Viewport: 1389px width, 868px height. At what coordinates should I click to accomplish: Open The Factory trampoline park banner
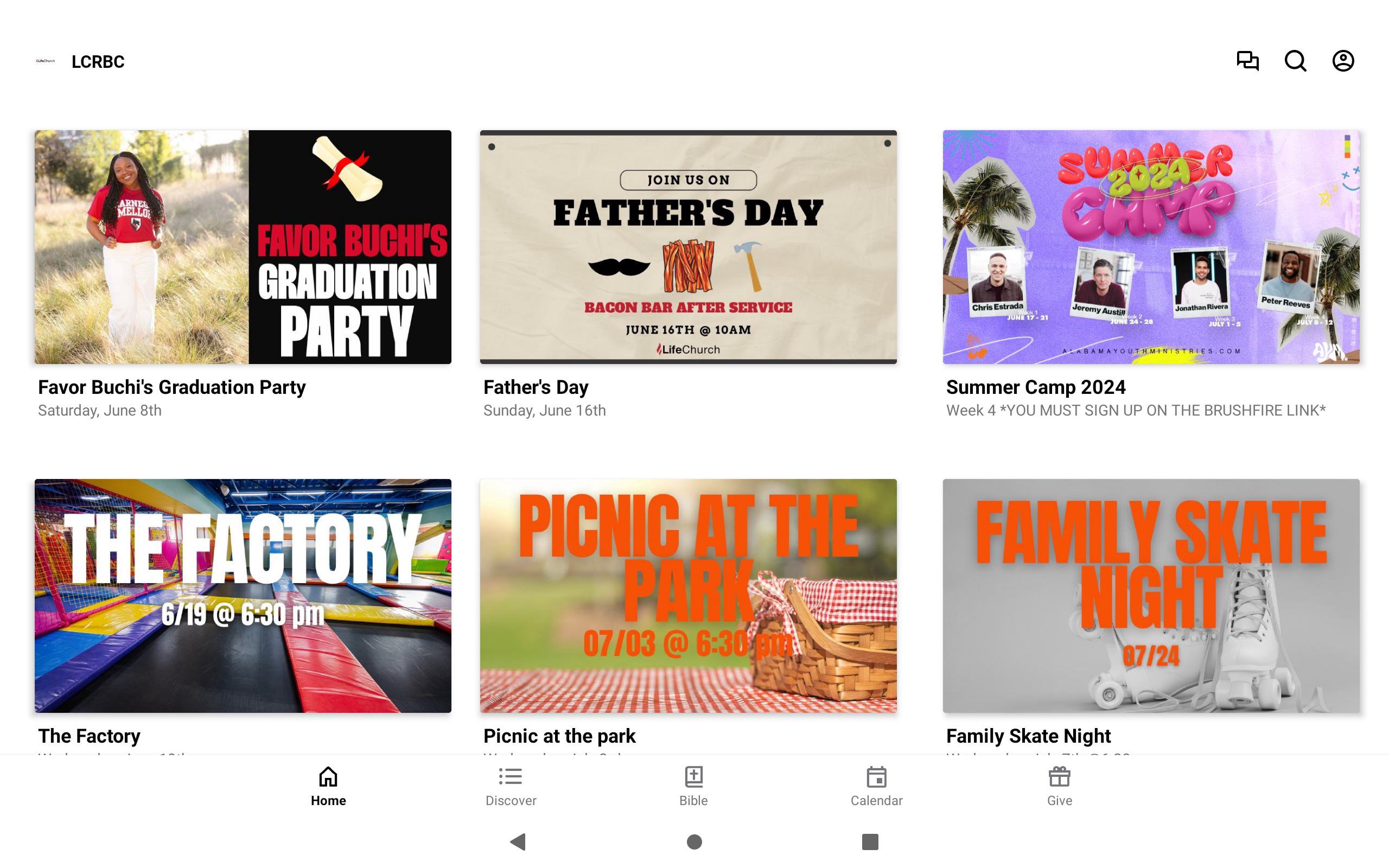tap(243, 596)
